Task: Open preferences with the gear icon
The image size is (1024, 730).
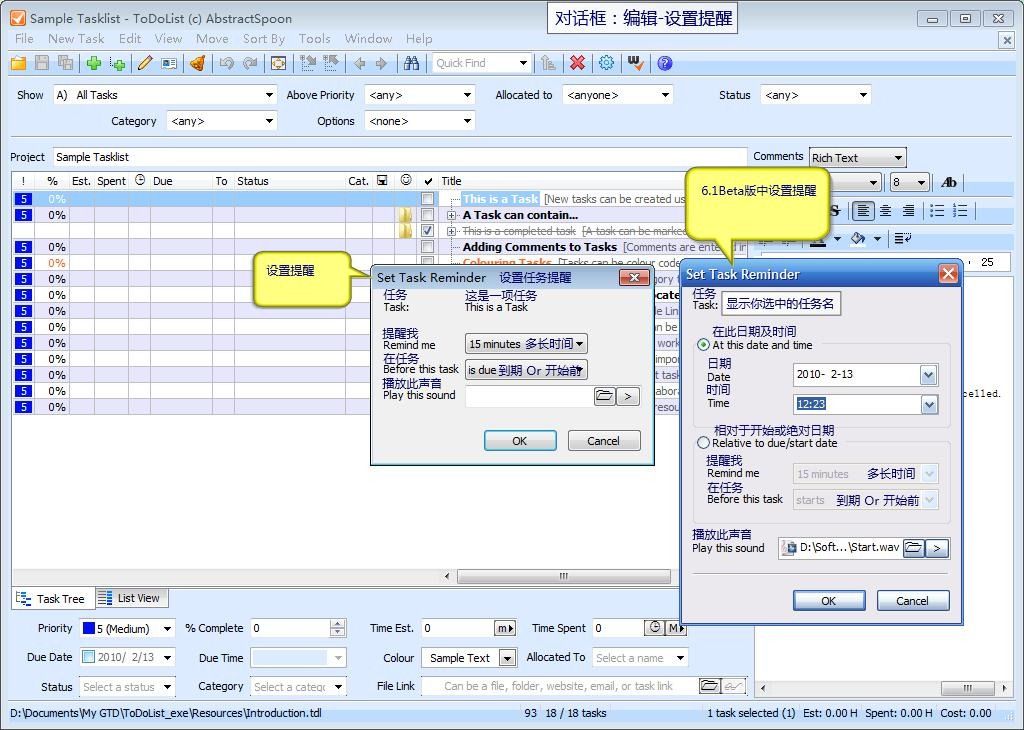Action: coord(606,63)
